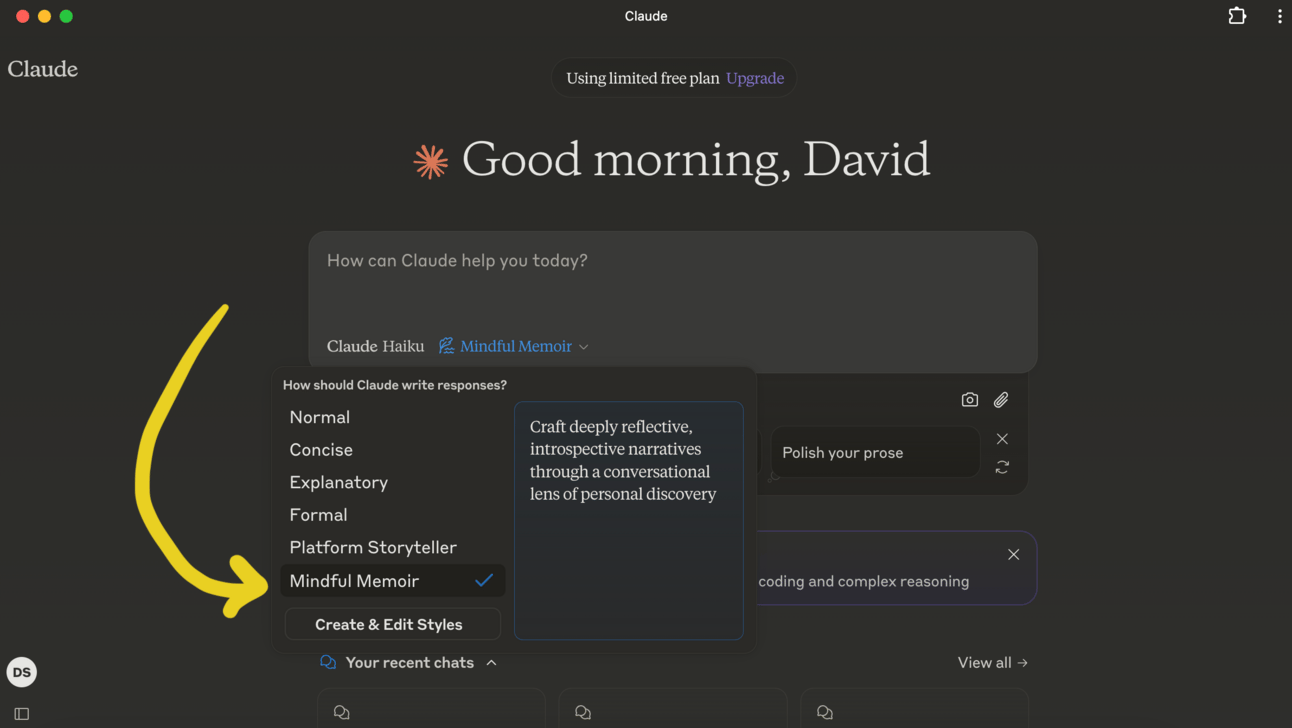Open the DS user avatar menu
Image resolution: width=1292 pixels, height=728 pixels.
(x=22, y=672)
